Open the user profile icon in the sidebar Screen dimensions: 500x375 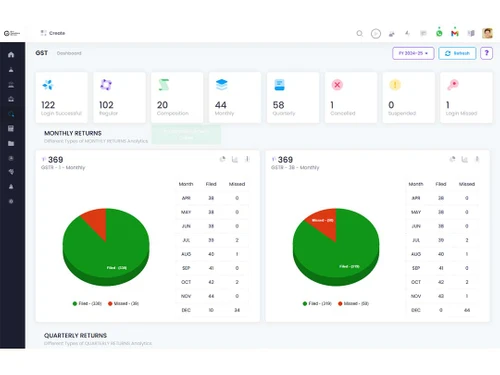pyautogui.click(x=11, y=70)
